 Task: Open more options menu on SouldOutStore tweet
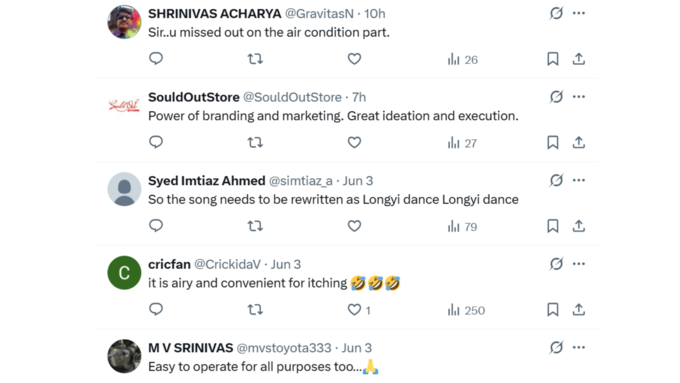[579, 97]
